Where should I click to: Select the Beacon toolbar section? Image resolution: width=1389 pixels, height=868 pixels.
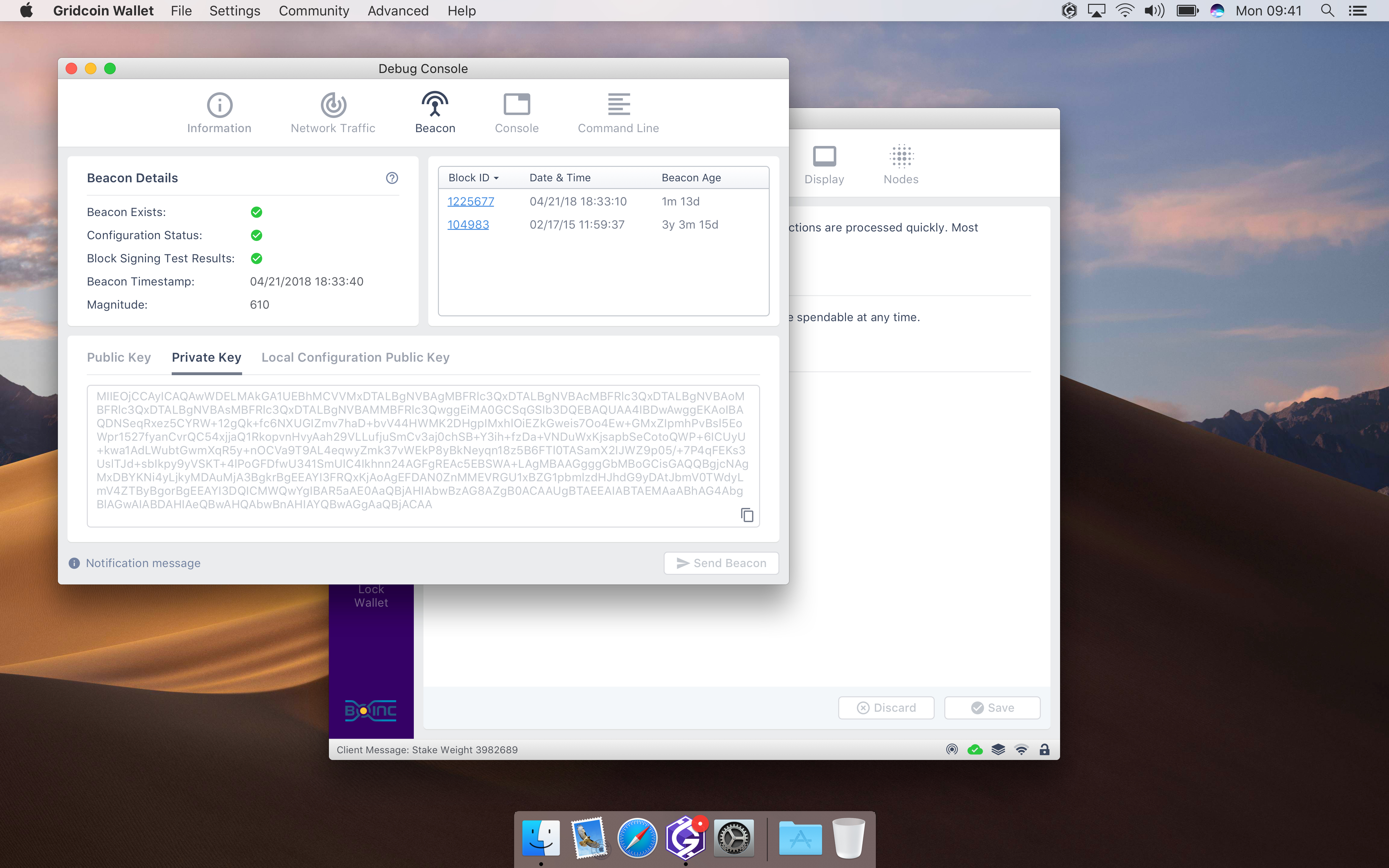pos(435,113)
